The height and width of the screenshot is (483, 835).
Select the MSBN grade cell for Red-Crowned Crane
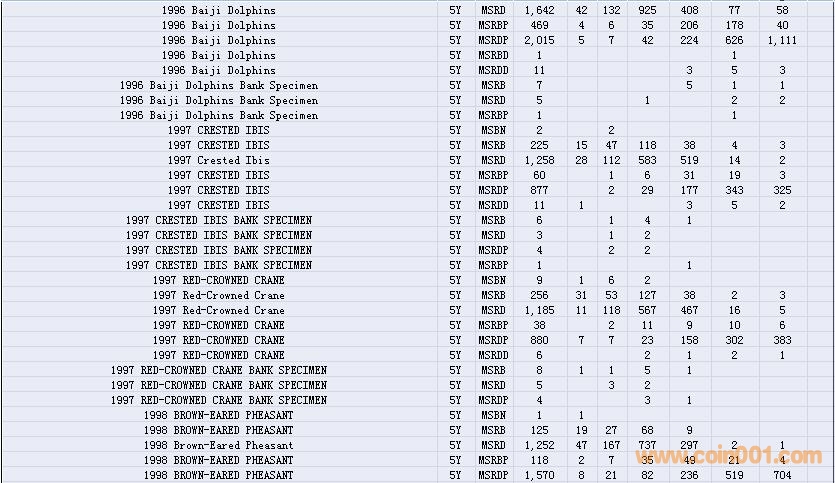tap(492, 280)
